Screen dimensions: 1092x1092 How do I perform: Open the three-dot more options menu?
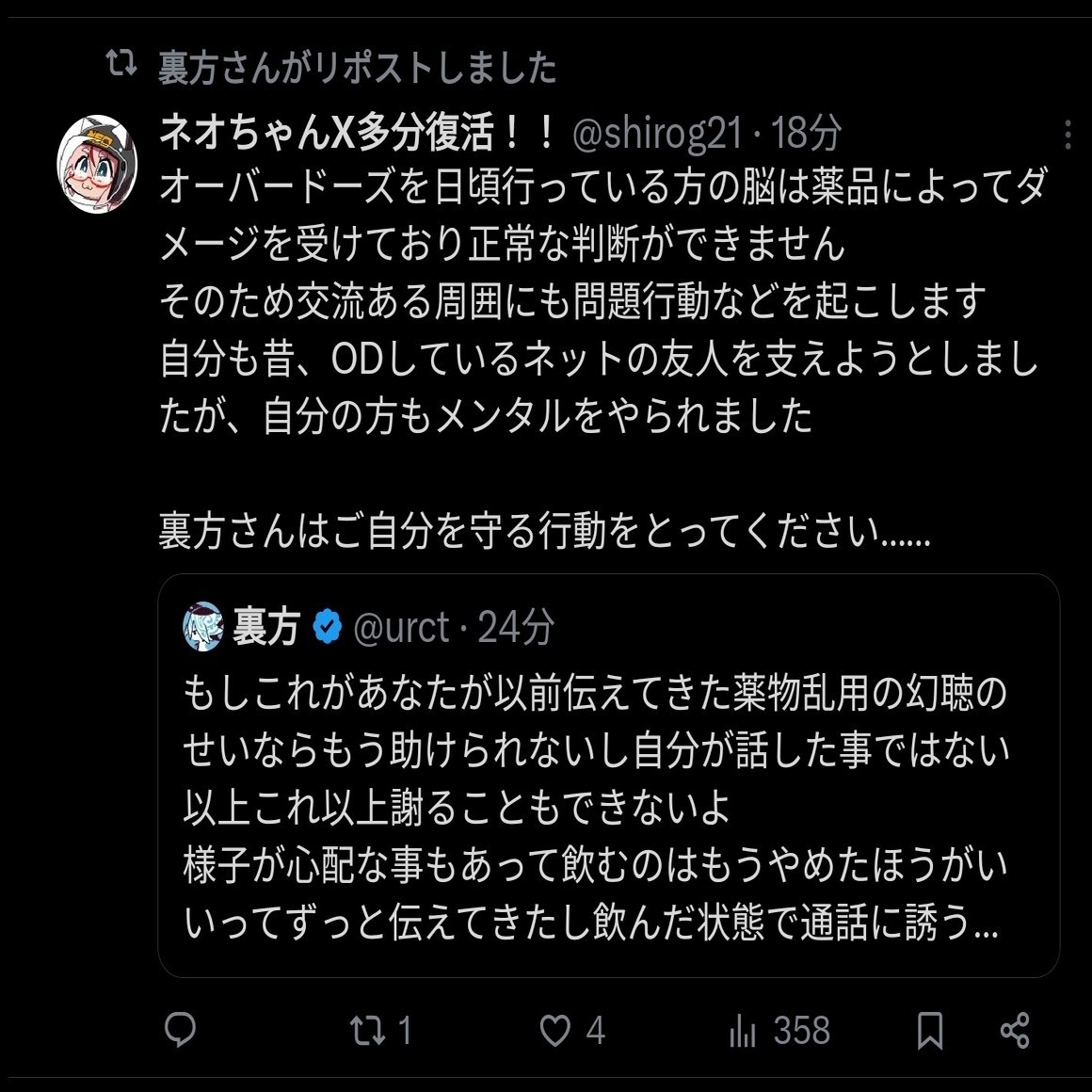pos(1067,136)
